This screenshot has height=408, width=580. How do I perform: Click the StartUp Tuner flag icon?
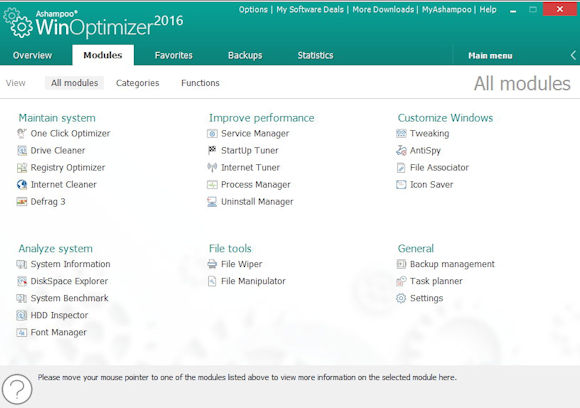coord(212,151)
